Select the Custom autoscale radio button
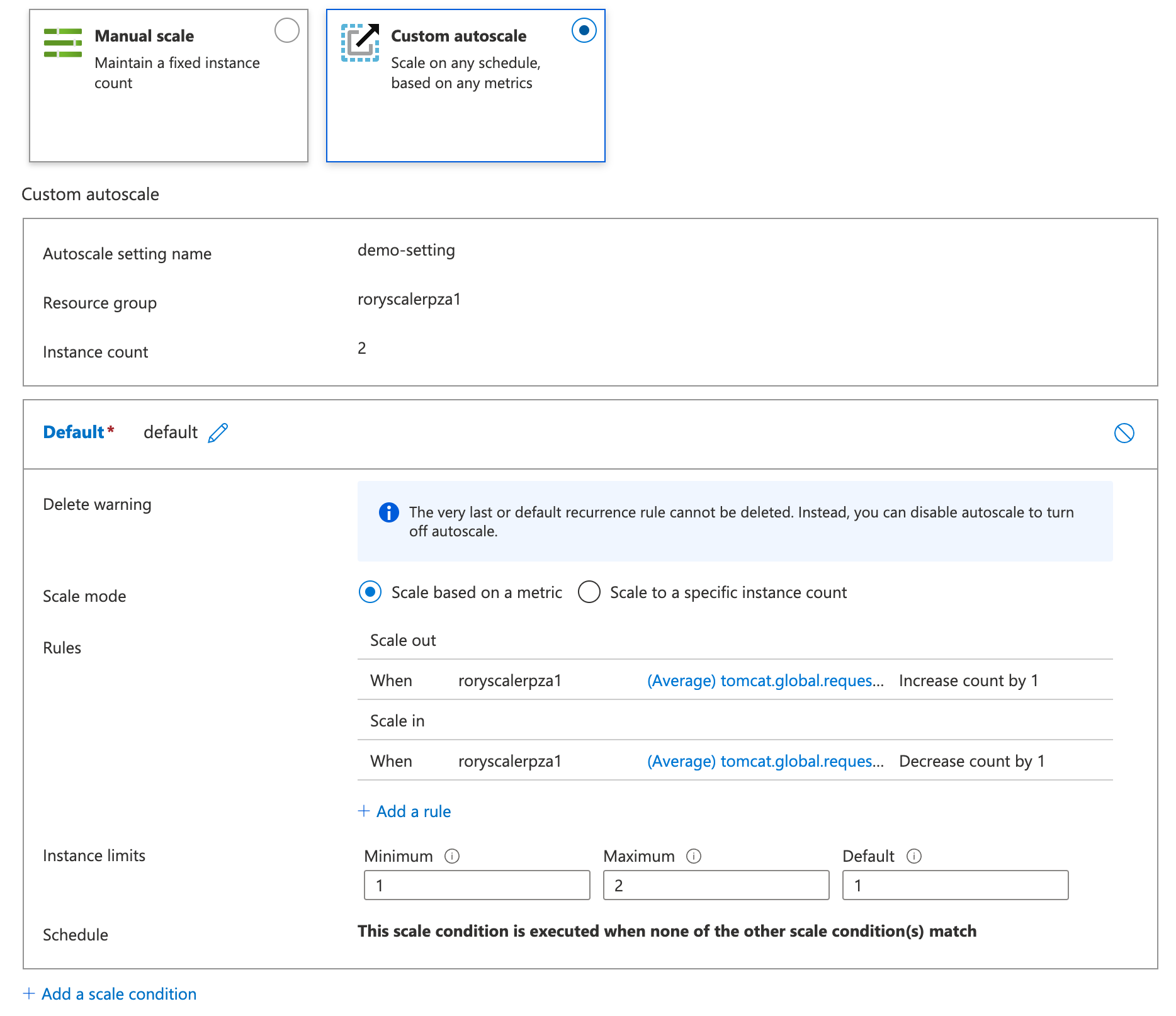1176x1016 pixels. (584, 30)
